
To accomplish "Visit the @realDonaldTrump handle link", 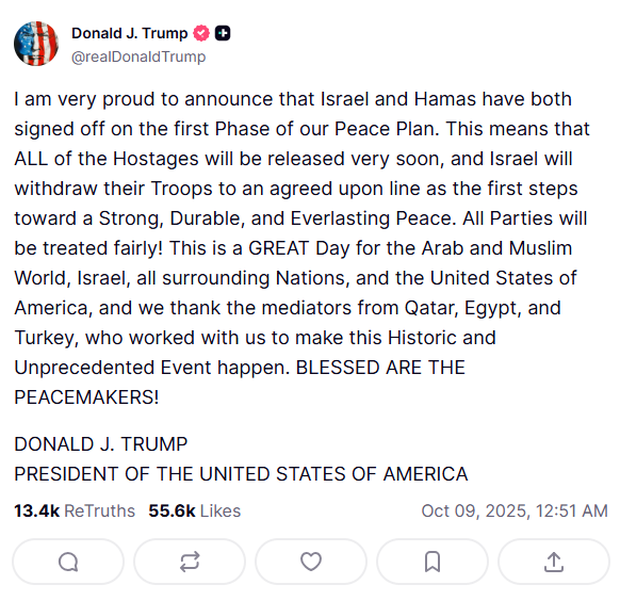I will (x=138, y=57).
